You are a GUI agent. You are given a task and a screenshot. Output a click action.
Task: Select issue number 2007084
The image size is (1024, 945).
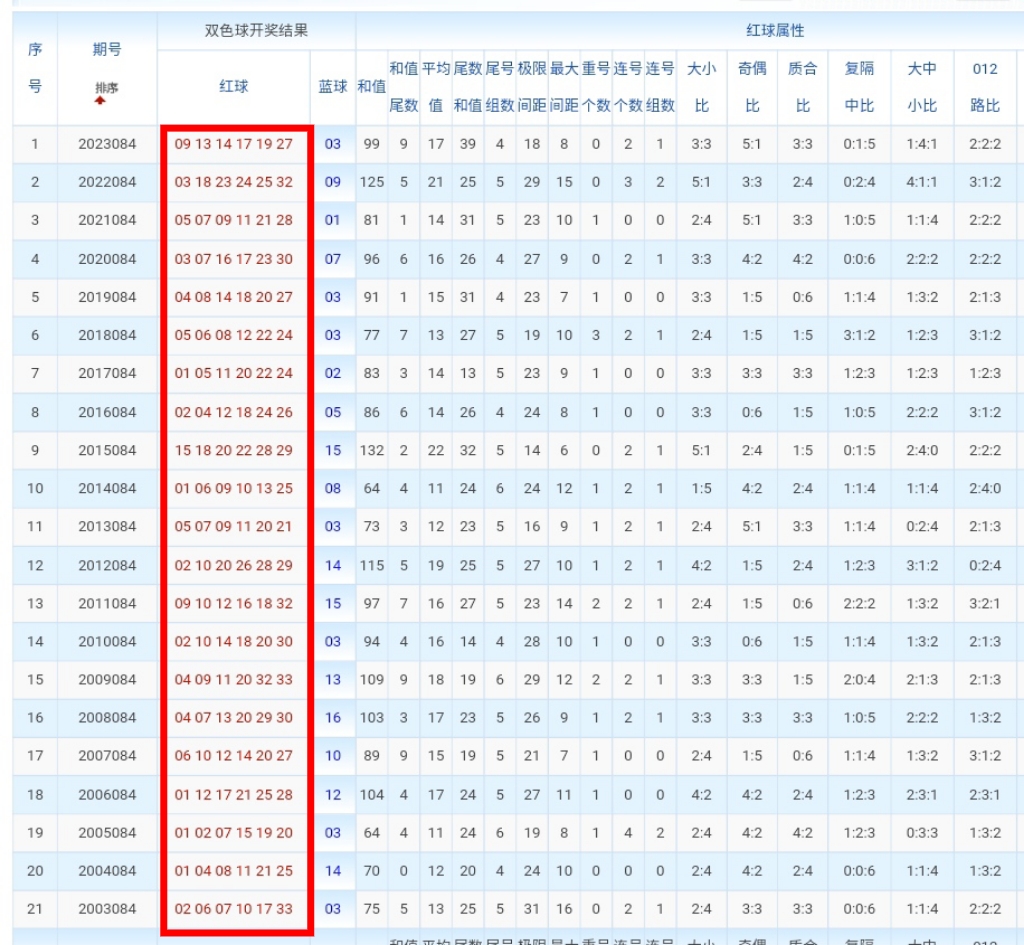[107, 756]
